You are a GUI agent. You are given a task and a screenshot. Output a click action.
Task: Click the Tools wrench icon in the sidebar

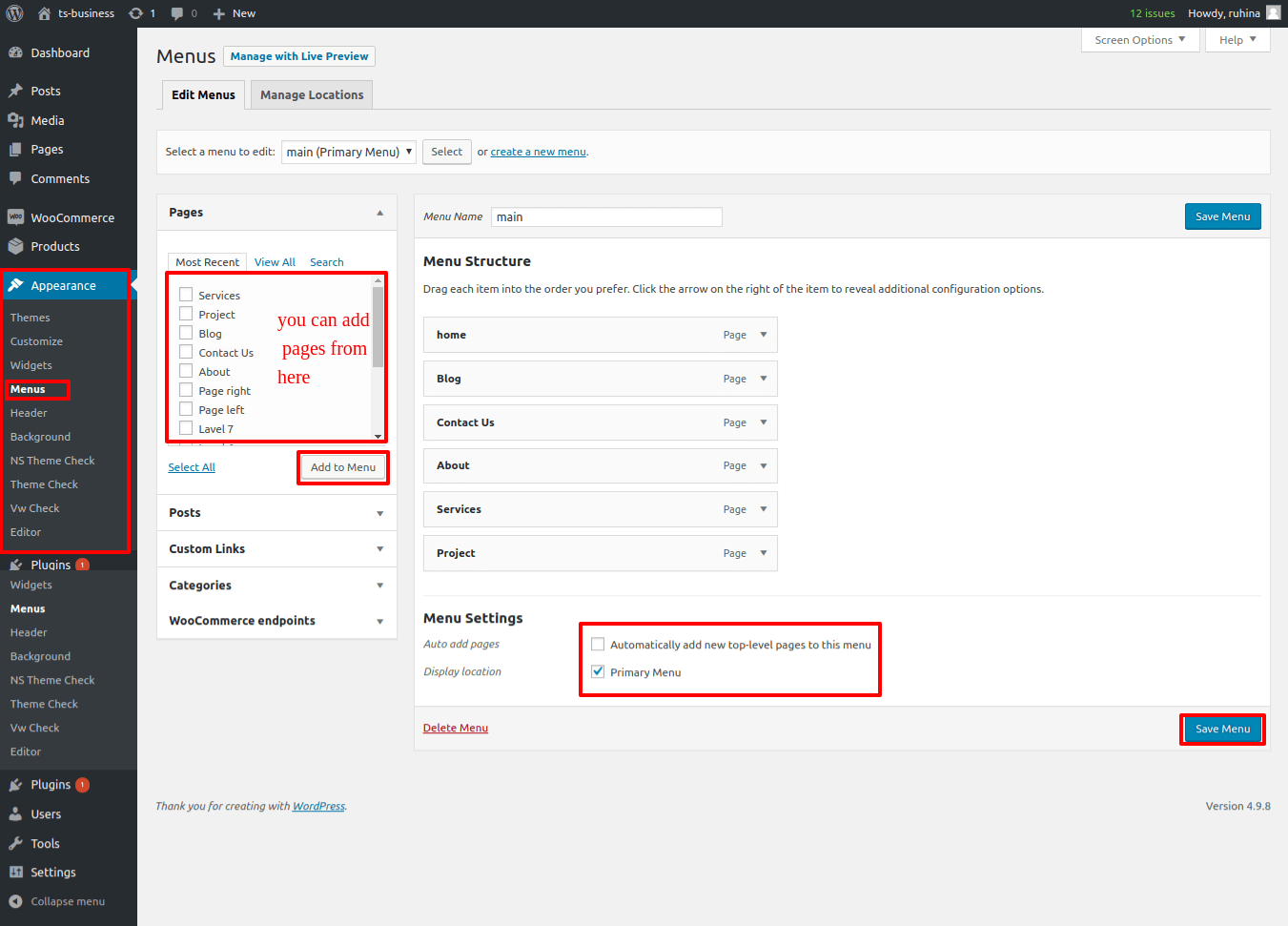click(15, 844)
